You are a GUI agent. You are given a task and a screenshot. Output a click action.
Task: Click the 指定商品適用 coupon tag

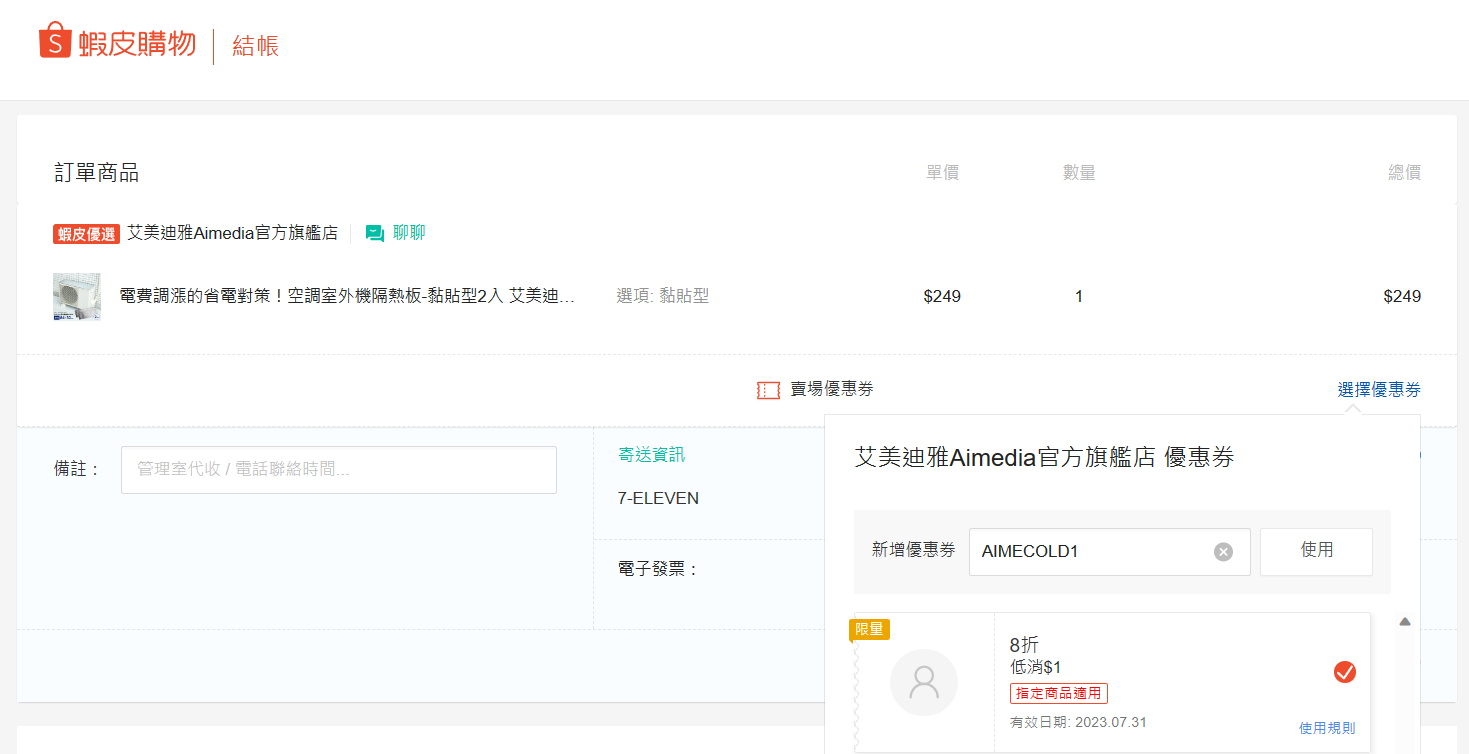[x=1059, y=694]
